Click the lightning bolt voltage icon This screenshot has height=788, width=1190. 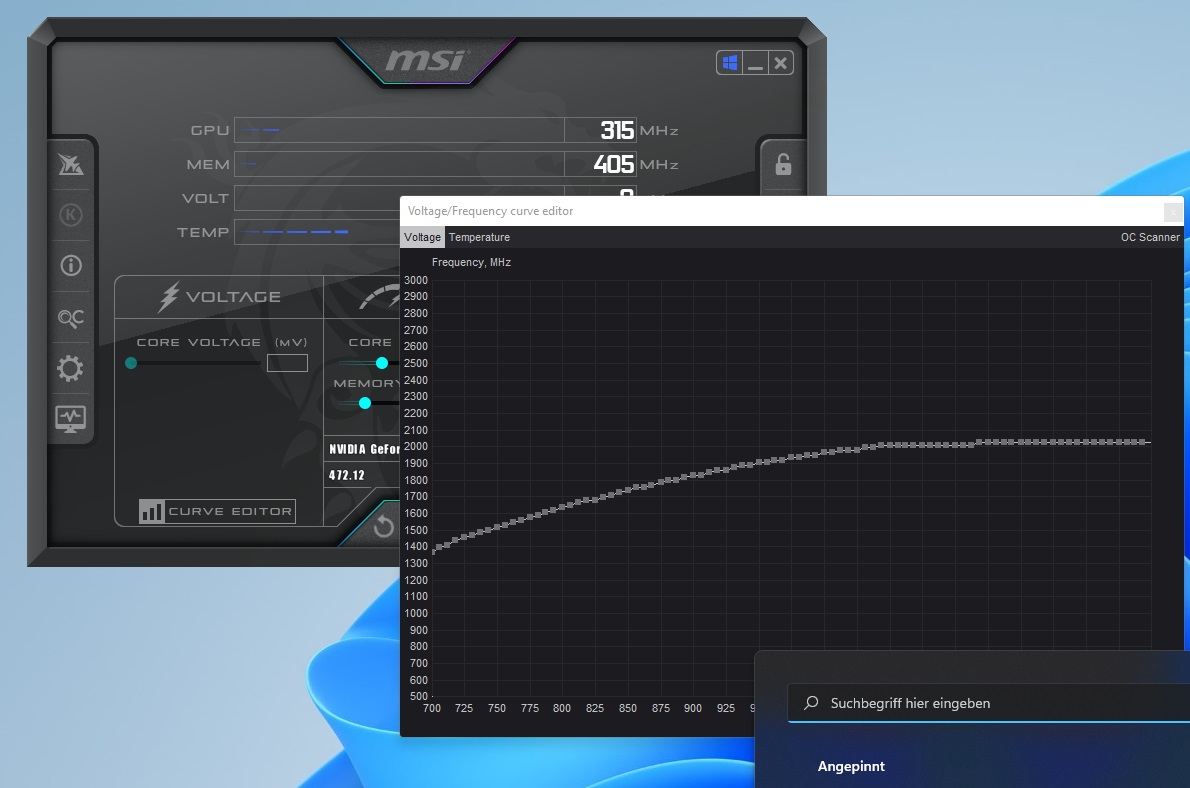pos(168,297)
